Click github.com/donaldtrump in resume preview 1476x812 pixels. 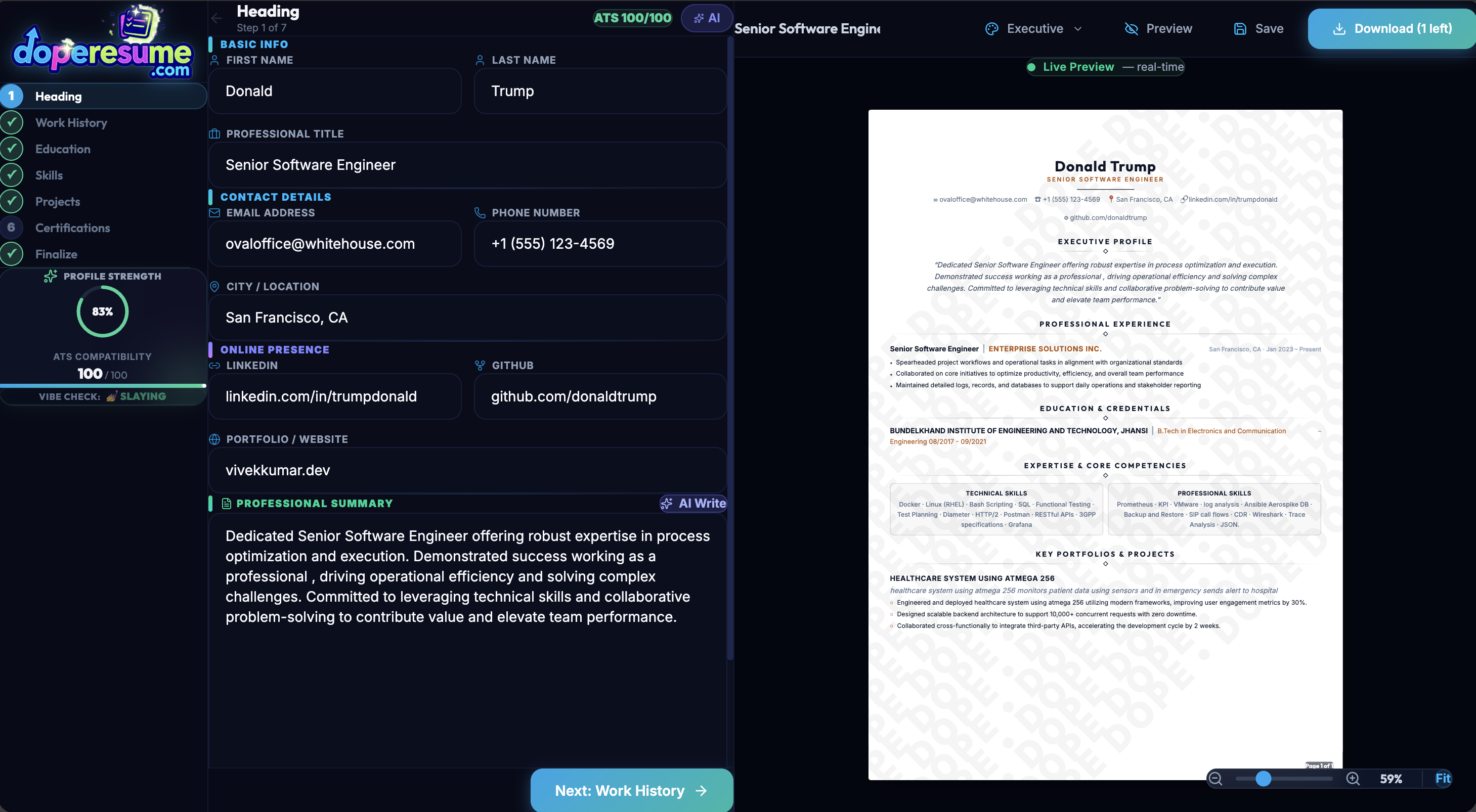click(1108, 217)
